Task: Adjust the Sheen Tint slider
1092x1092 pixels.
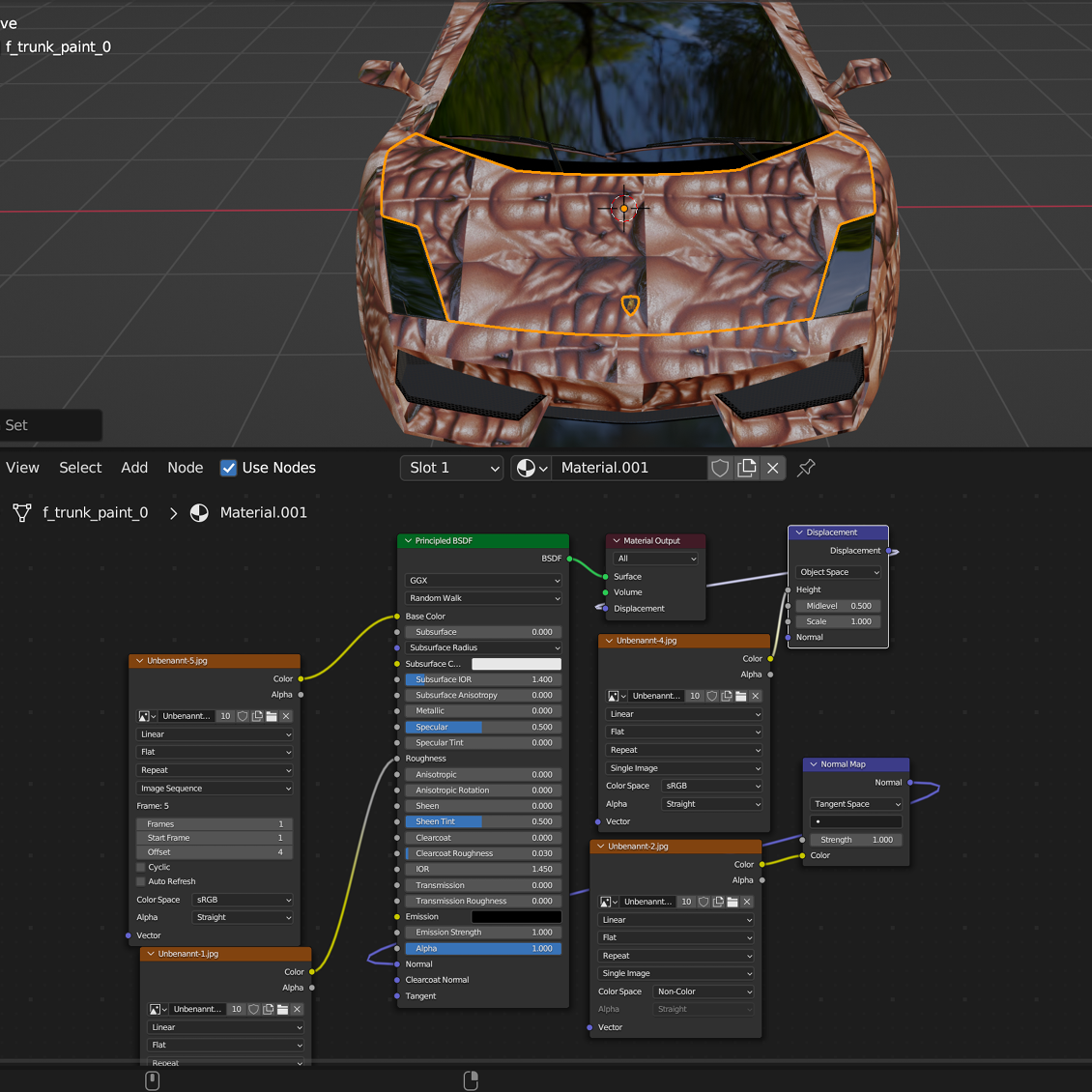Action: [x=483, y=821]
